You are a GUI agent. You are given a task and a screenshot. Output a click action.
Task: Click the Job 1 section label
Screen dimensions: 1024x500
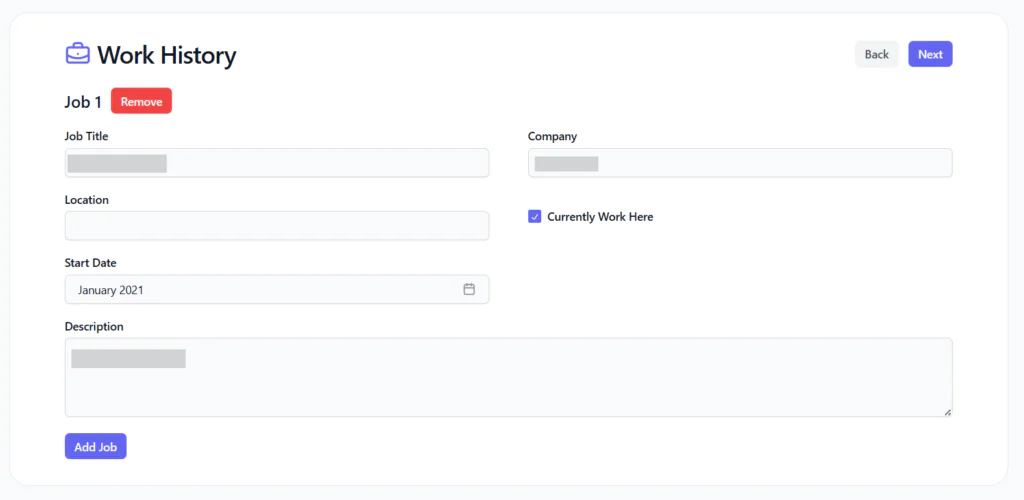83,102
